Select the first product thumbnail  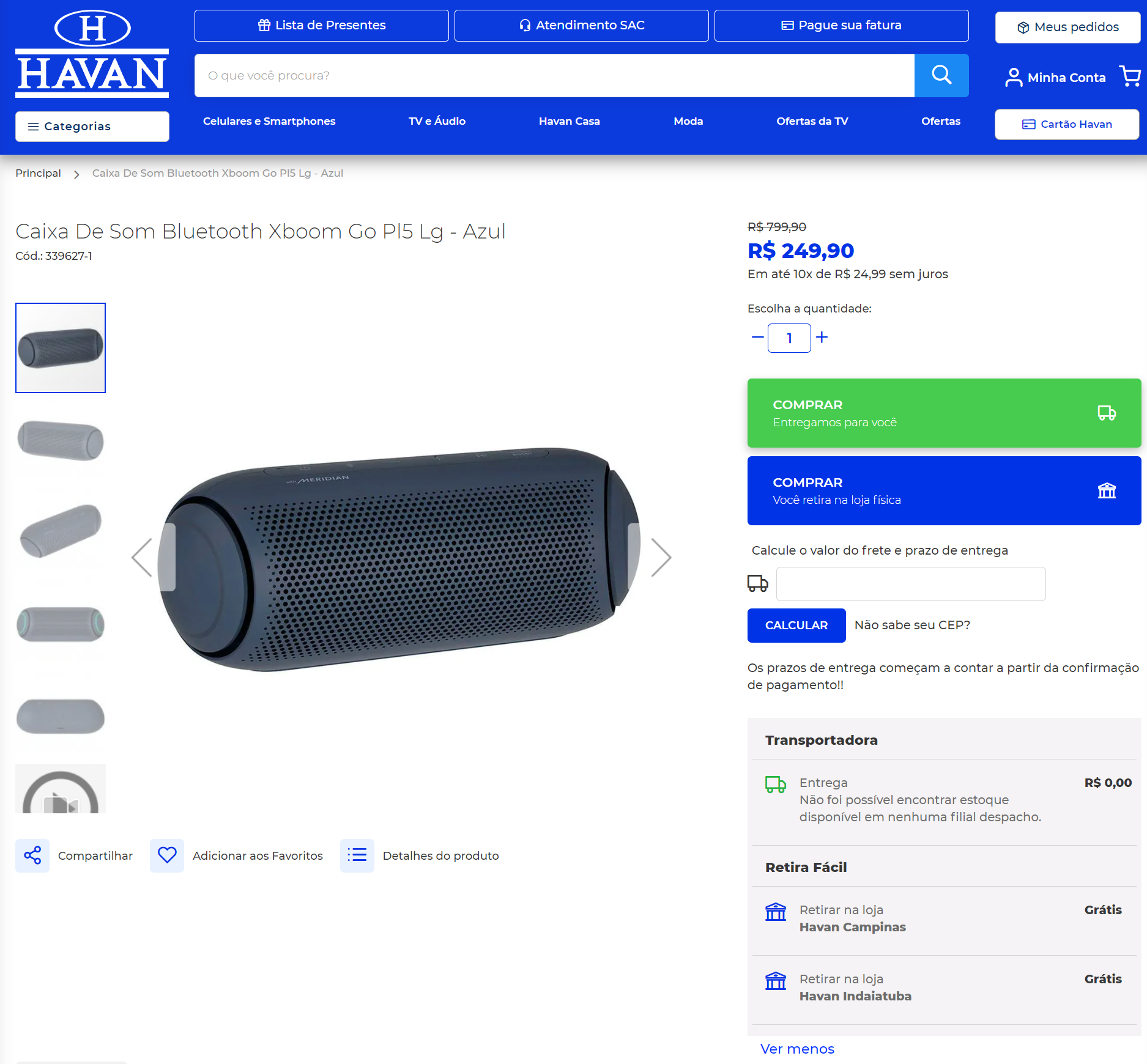click(x=61, y=348)
